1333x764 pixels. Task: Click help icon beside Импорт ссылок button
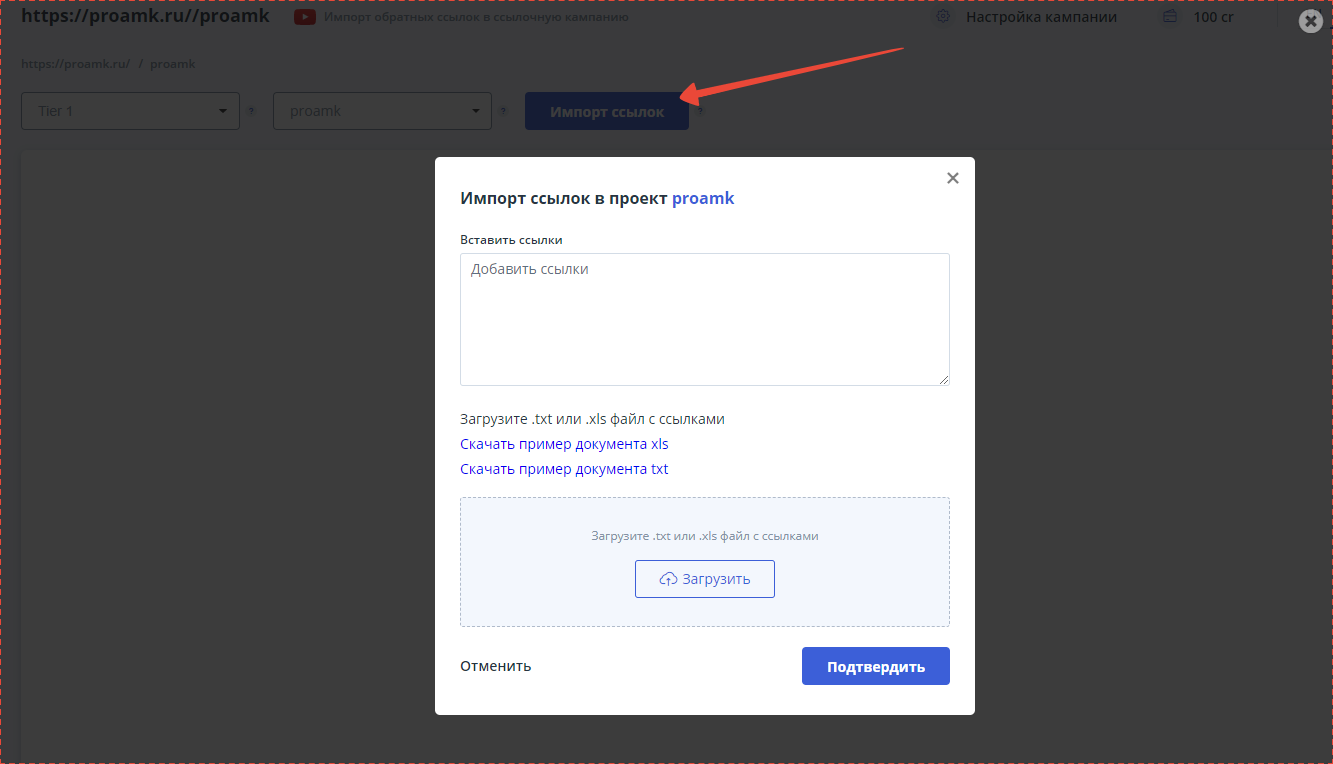pyautogui.click(x=701, y=111)
